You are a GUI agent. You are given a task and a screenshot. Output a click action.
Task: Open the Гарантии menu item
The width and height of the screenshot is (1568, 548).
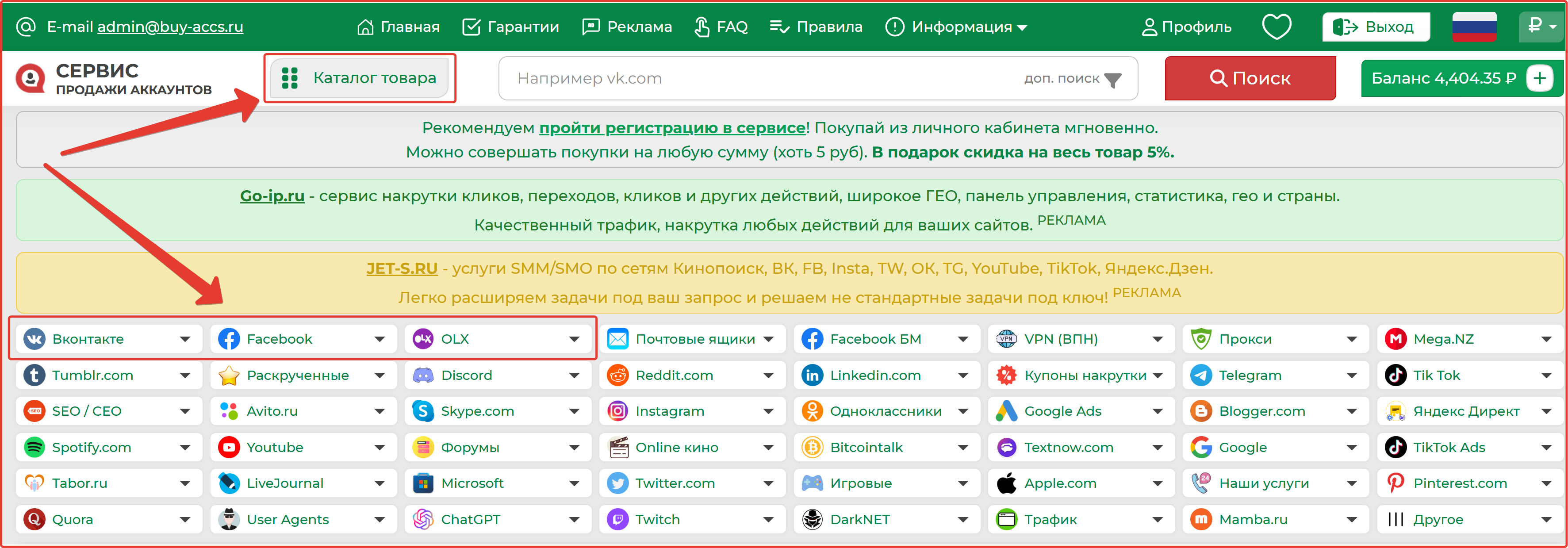point(511,27)
